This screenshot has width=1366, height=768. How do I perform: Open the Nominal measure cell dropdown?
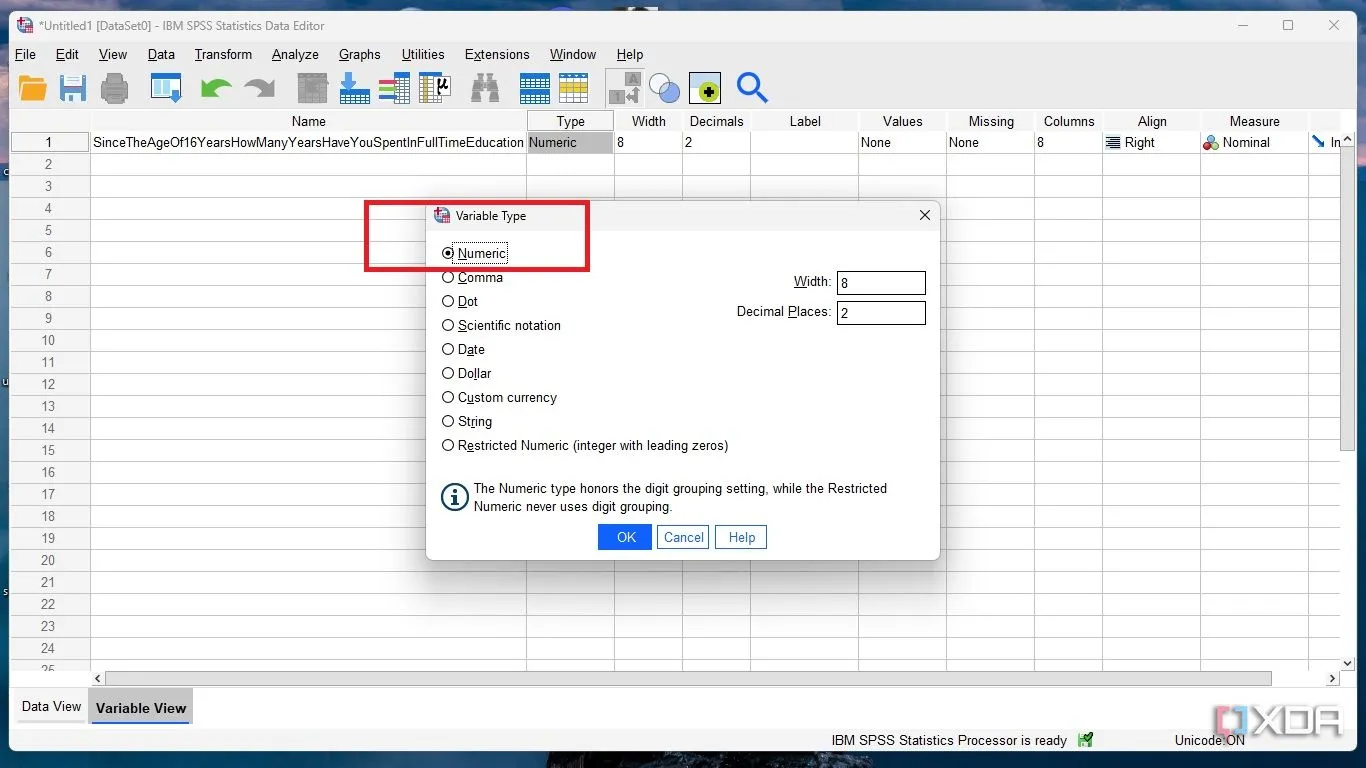[x=1254, y=142]
